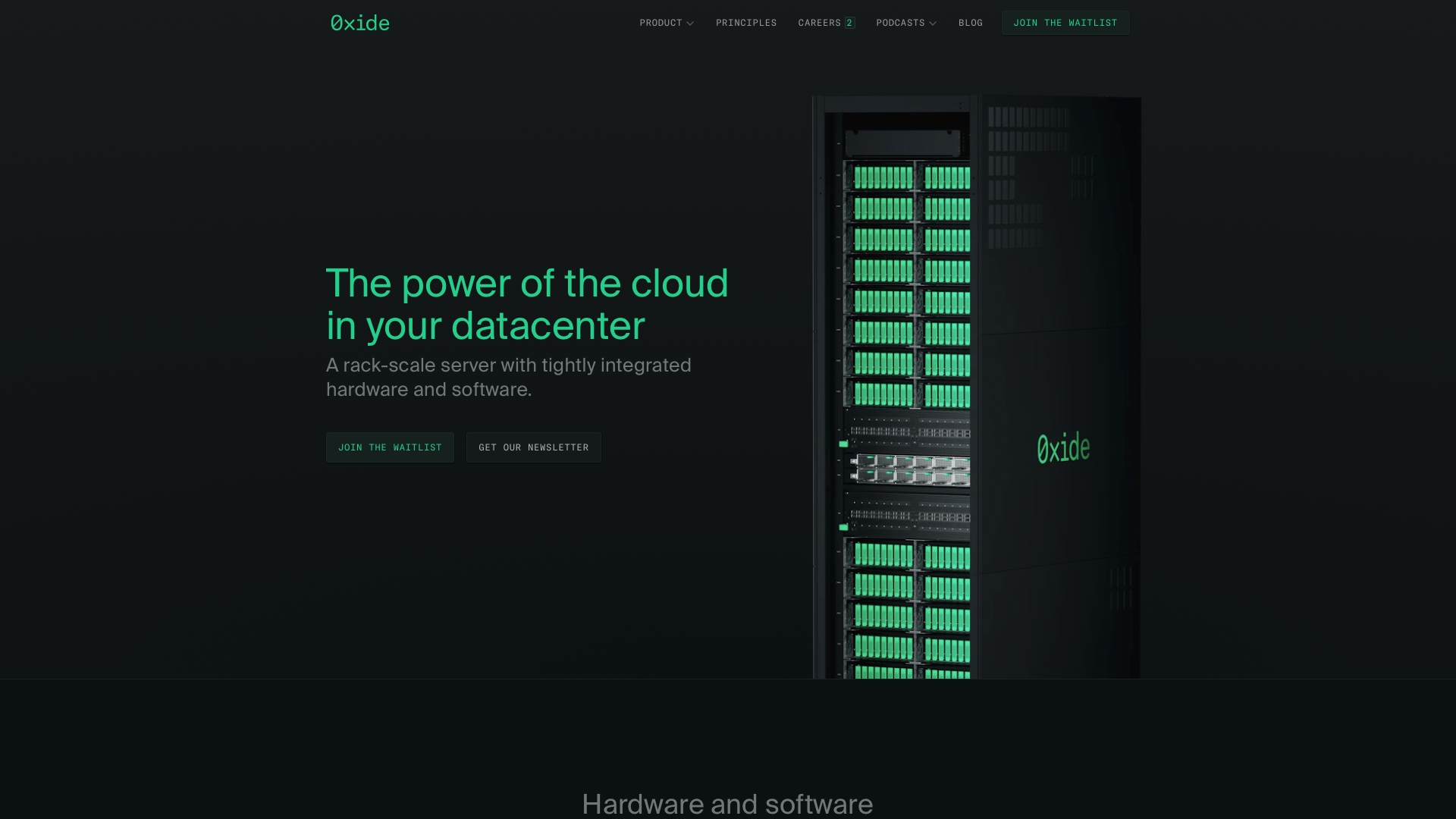
Task: Click the Careers count badge showing 2
Action: 850,23
